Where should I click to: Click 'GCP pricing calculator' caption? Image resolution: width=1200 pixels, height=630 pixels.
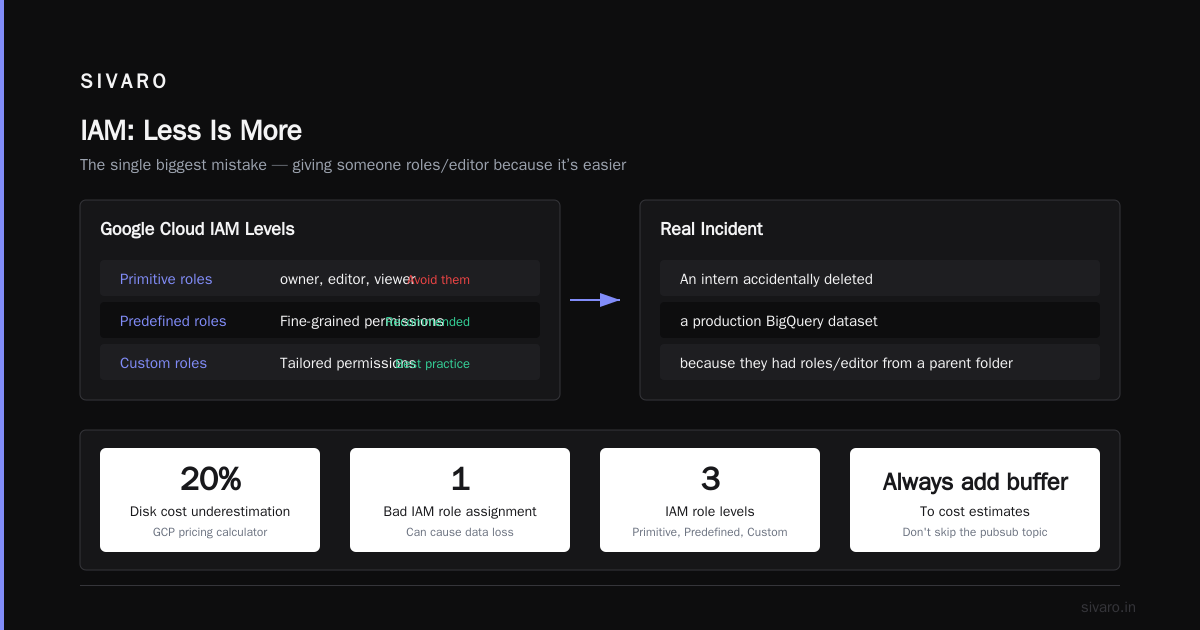point(210,532)
